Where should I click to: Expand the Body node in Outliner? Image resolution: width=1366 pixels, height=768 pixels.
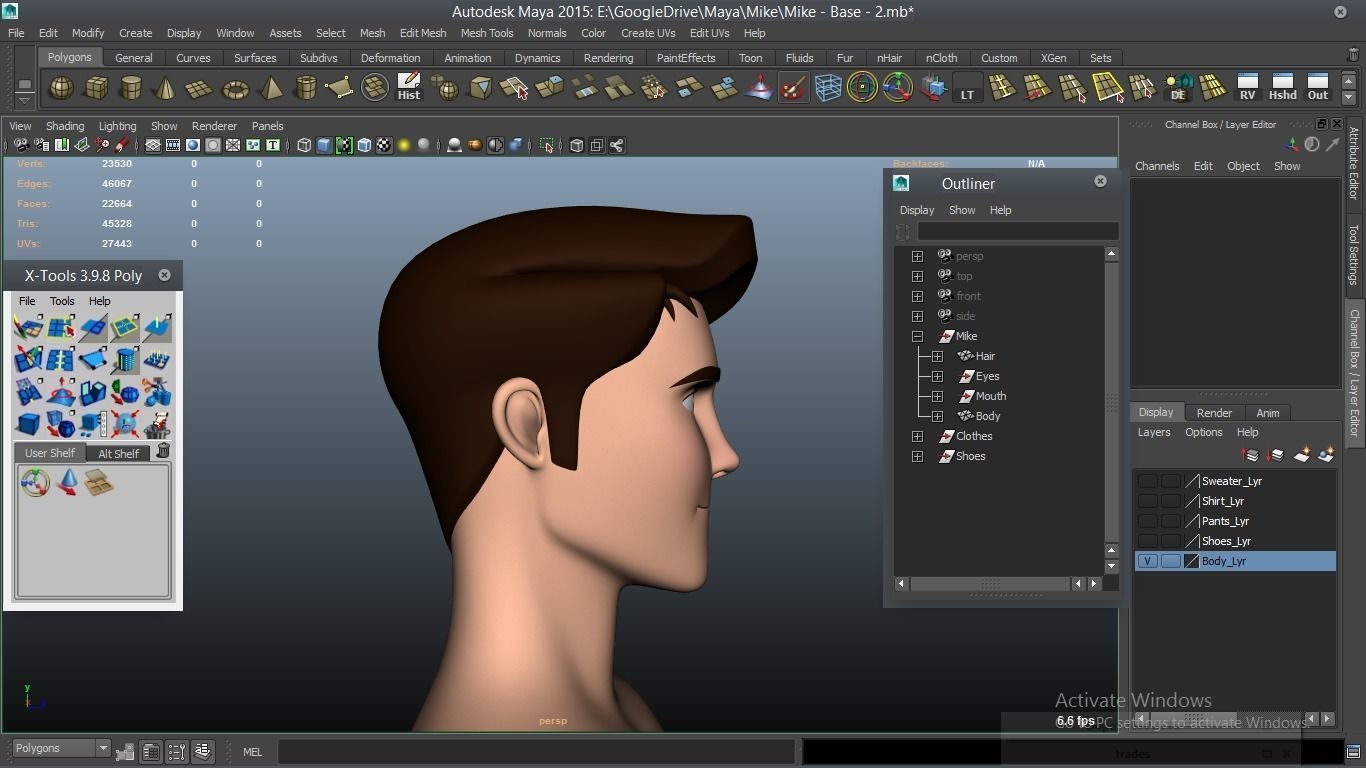tap(937, 416)
